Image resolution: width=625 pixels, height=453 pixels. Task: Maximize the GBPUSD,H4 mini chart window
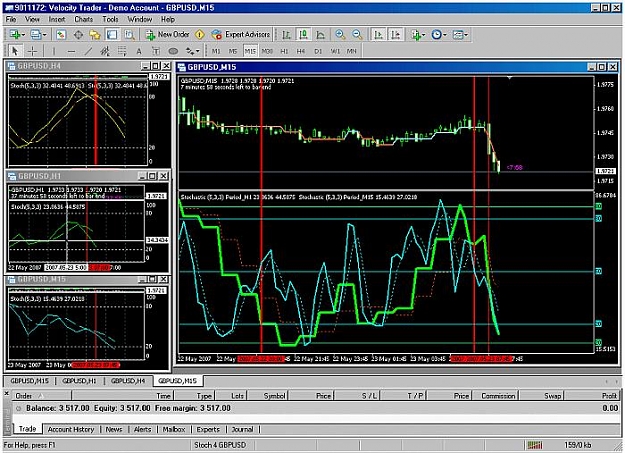[x=155, y=66]
